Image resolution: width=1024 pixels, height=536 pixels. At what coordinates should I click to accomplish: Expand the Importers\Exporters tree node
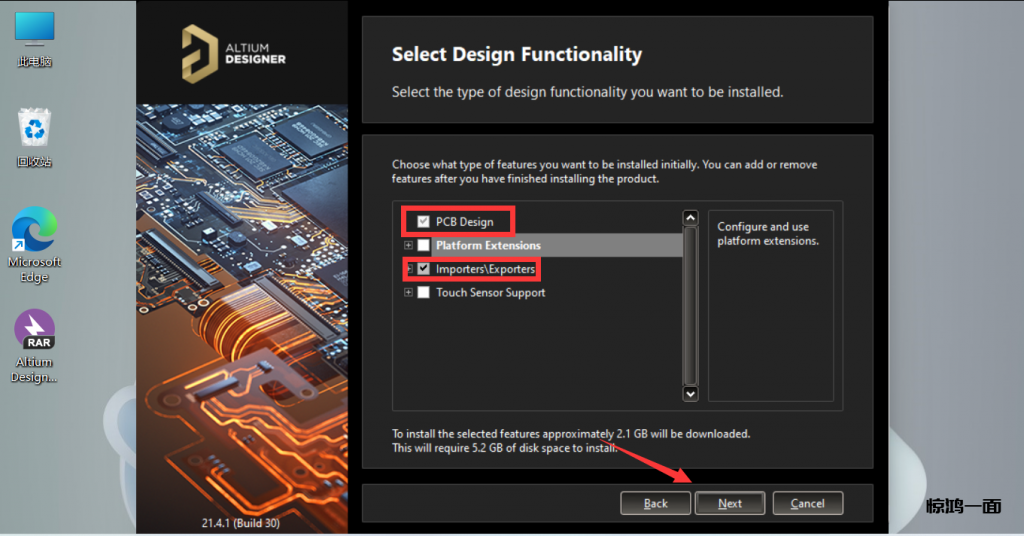point(408,270)
